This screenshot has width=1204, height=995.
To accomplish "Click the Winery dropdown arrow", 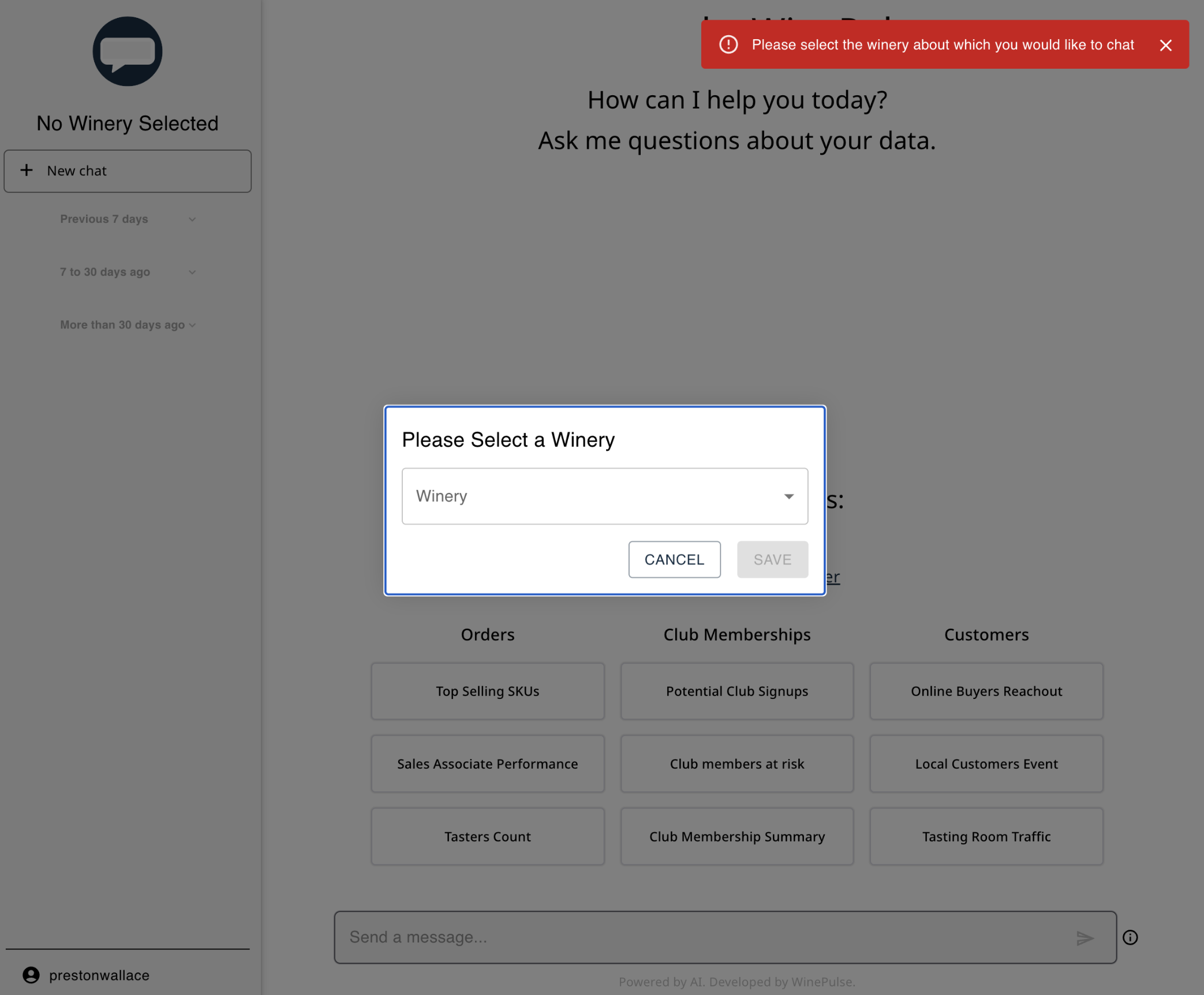I will click(788, 496).
